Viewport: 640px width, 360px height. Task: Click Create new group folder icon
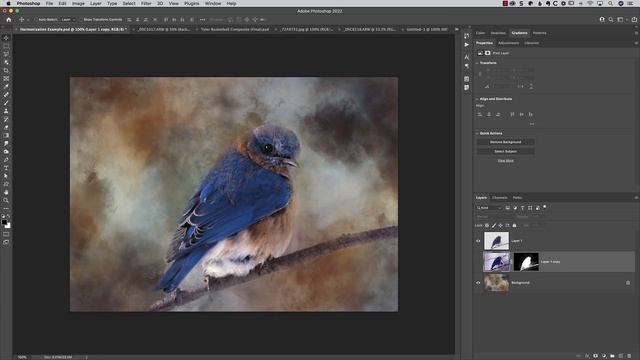point(612,356)
